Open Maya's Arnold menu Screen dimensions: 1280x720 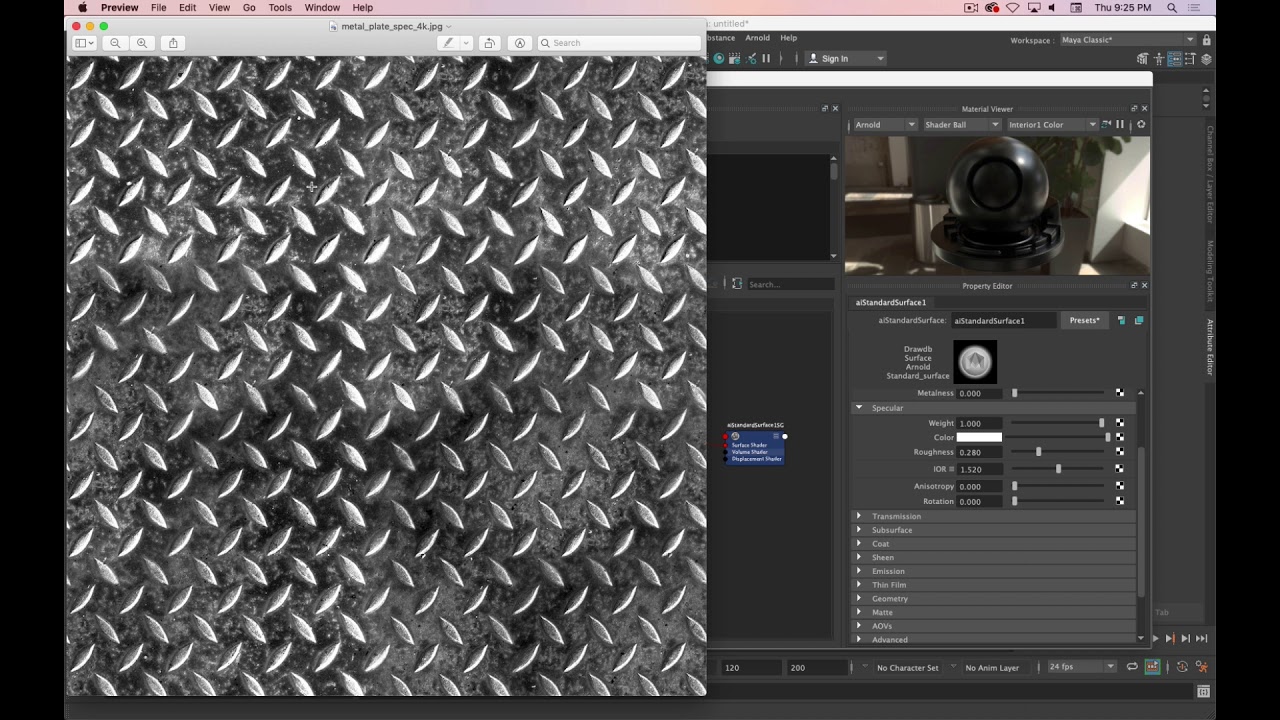click(x=757, y=38)
